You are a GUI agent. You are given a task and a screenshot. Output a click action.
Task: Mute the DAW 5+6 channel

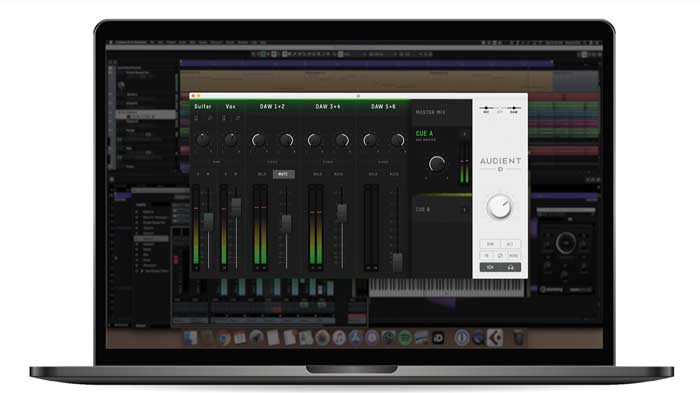coord(394,174)
